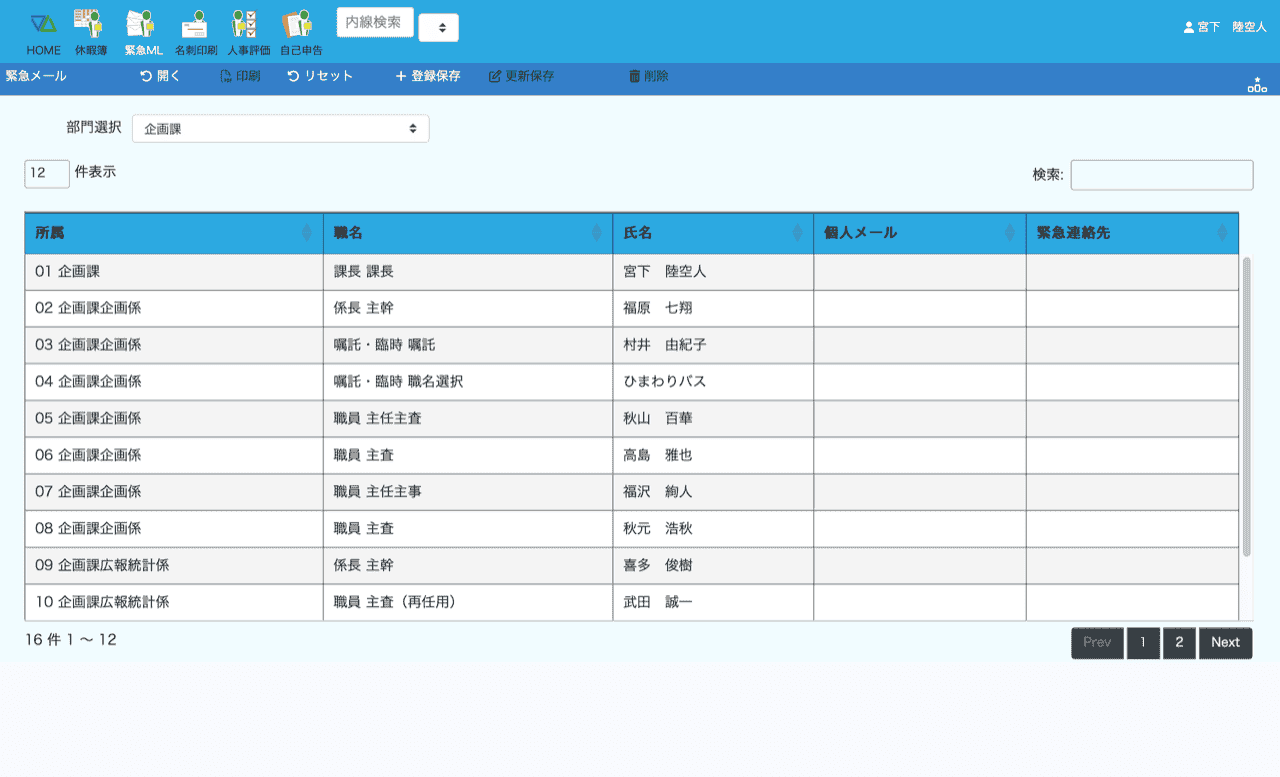Viewport: 1280px width, 777px height.
Task: Click 開く in the toolbar
Action: [x=160, y=76]
